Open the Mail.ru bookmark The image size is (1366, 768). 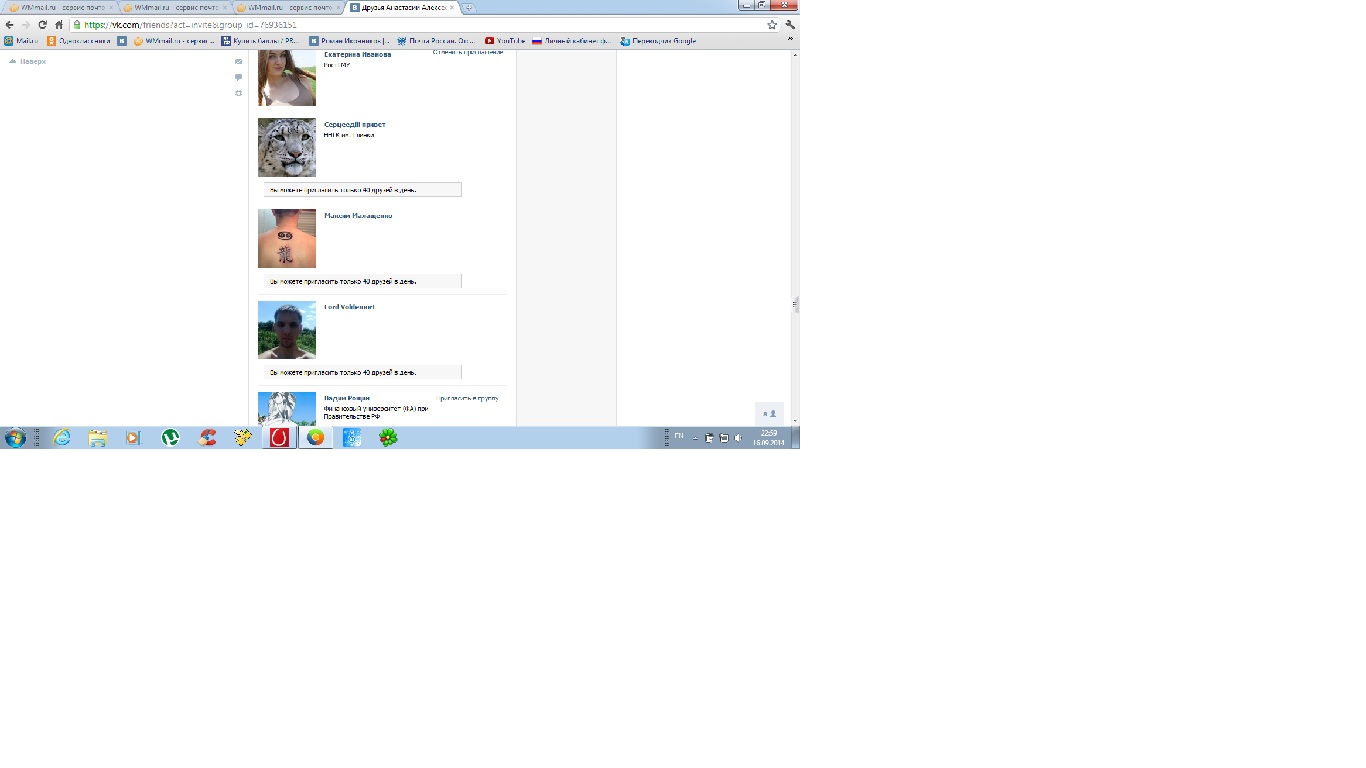(x=21, y=41)
